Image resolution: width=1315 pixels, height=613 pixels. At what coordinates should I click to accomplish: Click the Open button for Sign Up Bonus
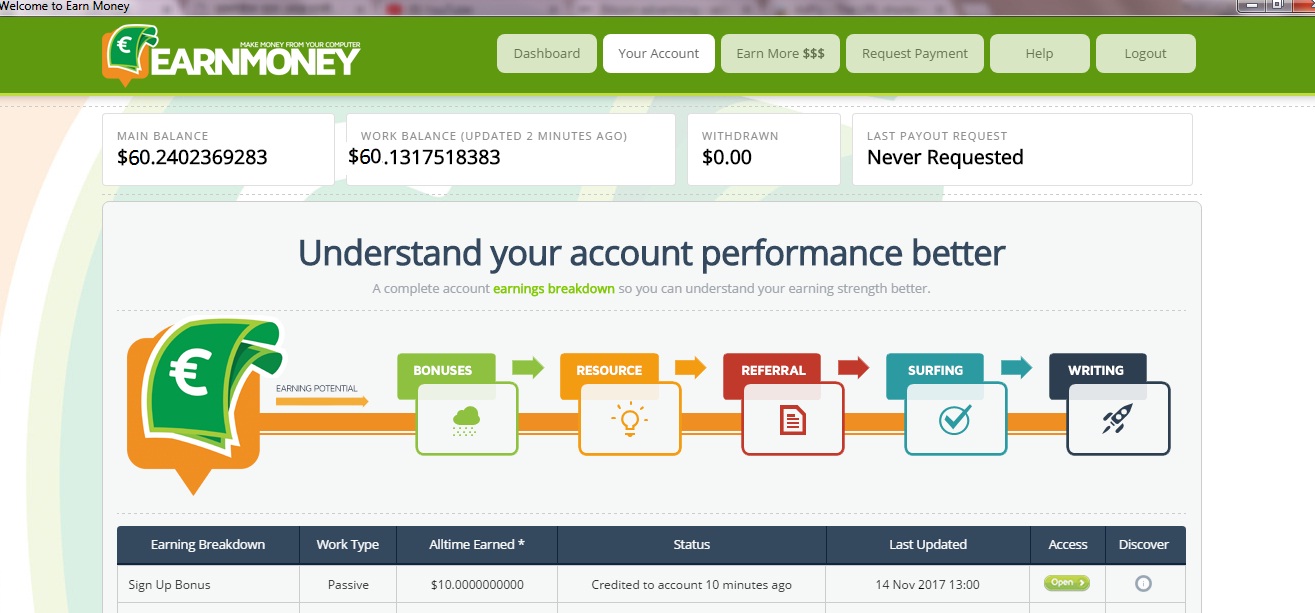coord(1066,583)
